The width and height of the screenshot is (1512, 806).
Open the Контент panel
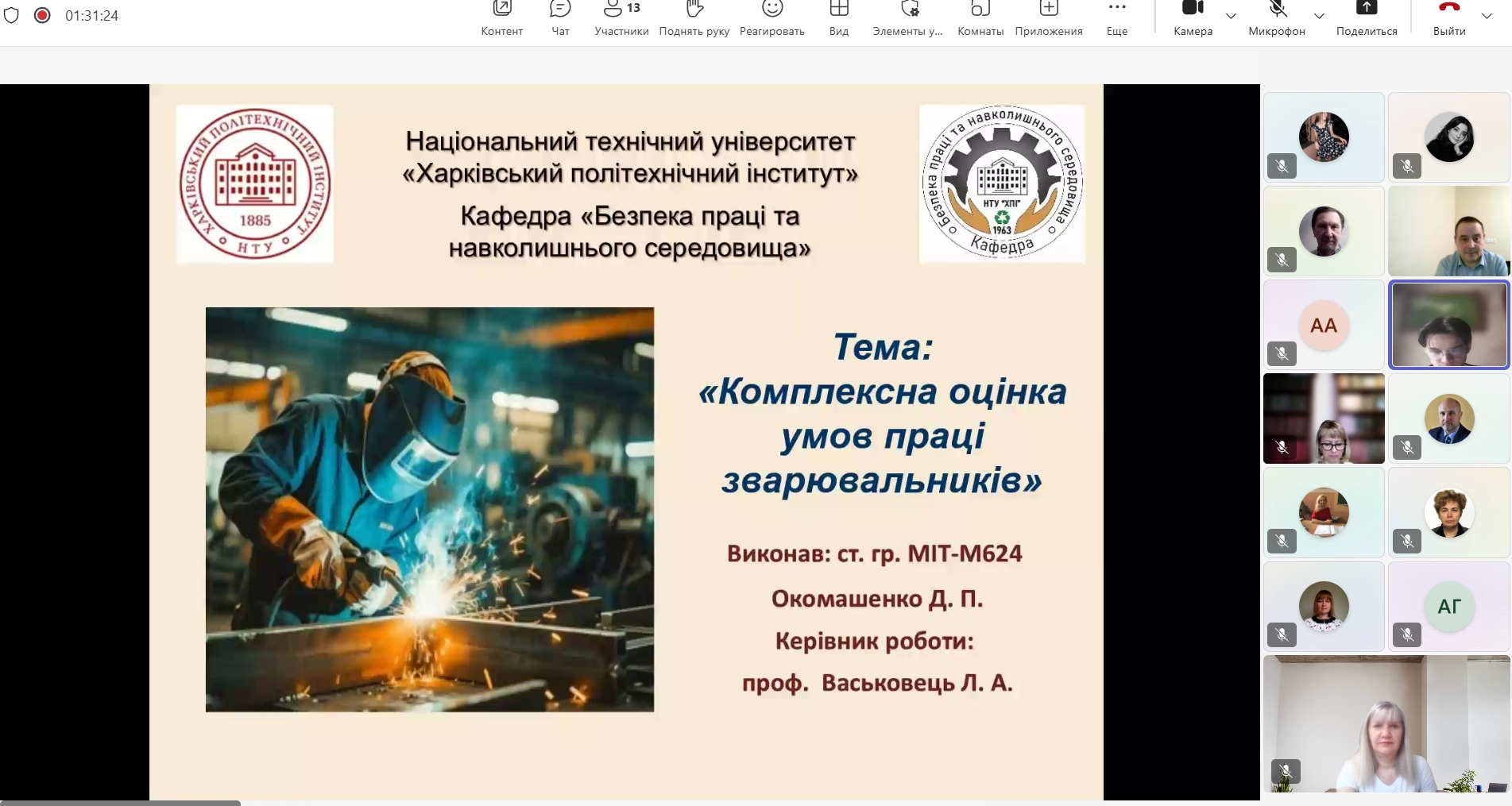point(502,19)
